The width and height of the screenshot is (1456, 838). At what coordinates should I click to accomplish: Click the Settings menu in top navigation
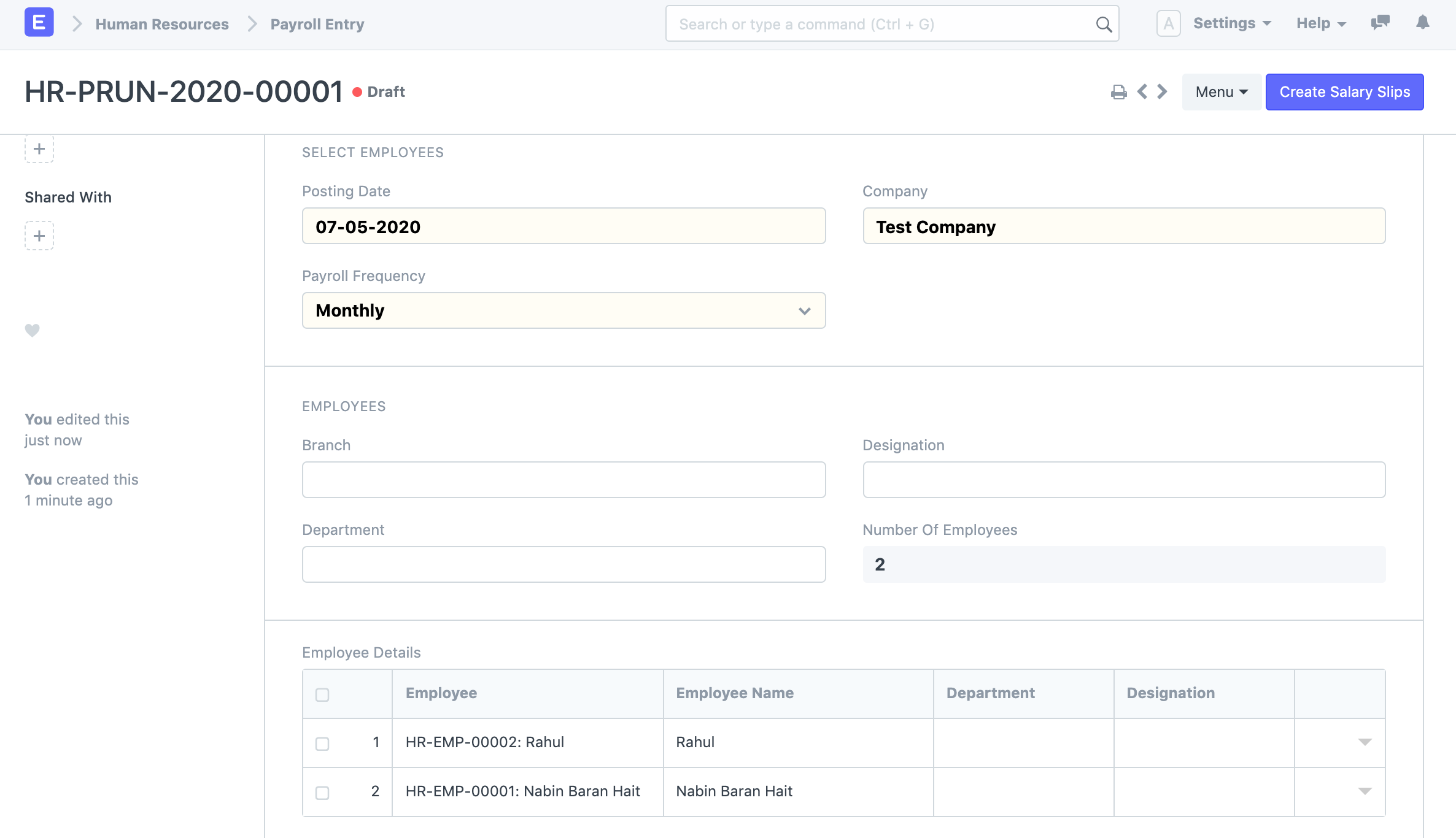pos(1232,24)
